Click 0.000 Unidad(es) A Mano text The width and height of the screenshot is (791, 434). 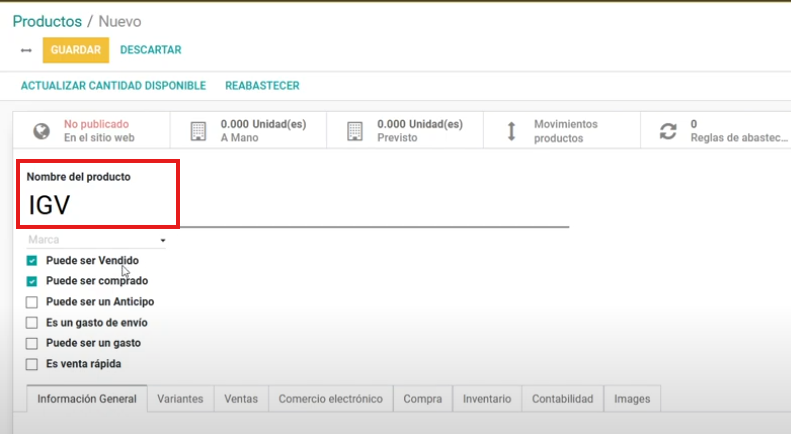[263, 131]
